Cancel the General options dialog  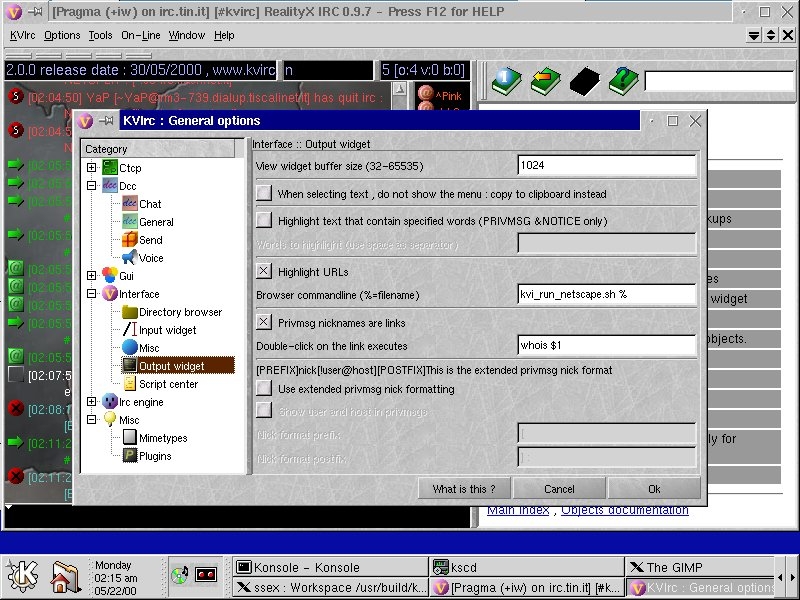click(x=559, y=489)
